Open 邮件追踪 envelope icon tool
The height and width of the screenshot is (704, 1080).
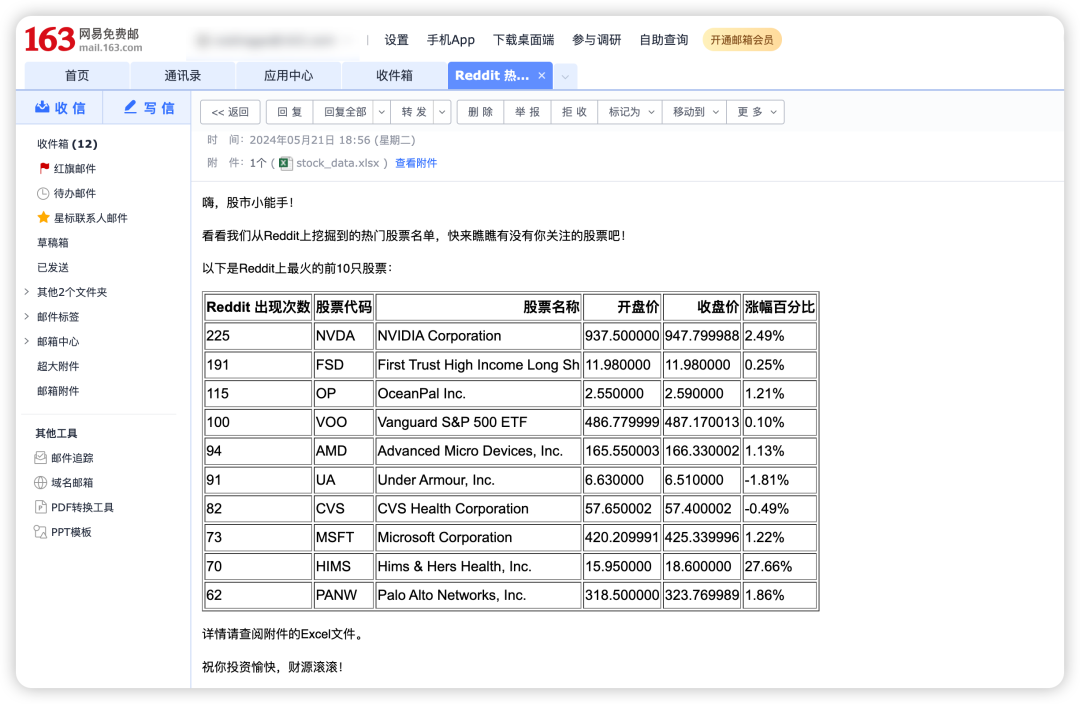point(41,458)
